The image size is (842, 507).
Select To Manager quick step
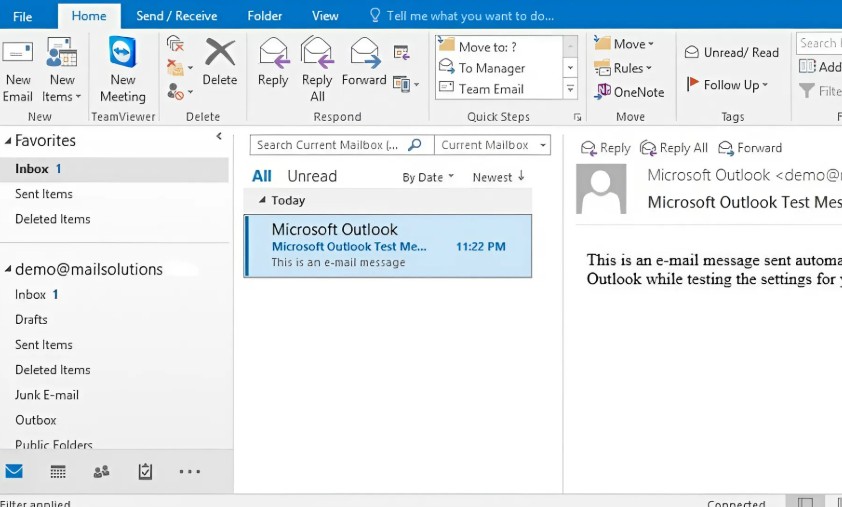pyautogui.click(x=499, y=68)
